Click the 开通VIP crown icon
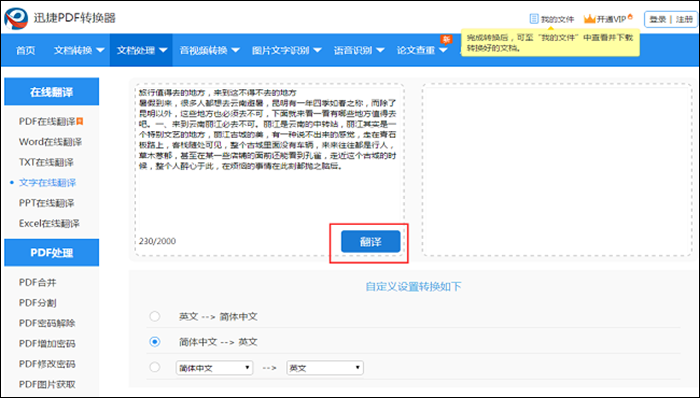The image size is (700, 398). pyautogui.click(x=590, y=19)
